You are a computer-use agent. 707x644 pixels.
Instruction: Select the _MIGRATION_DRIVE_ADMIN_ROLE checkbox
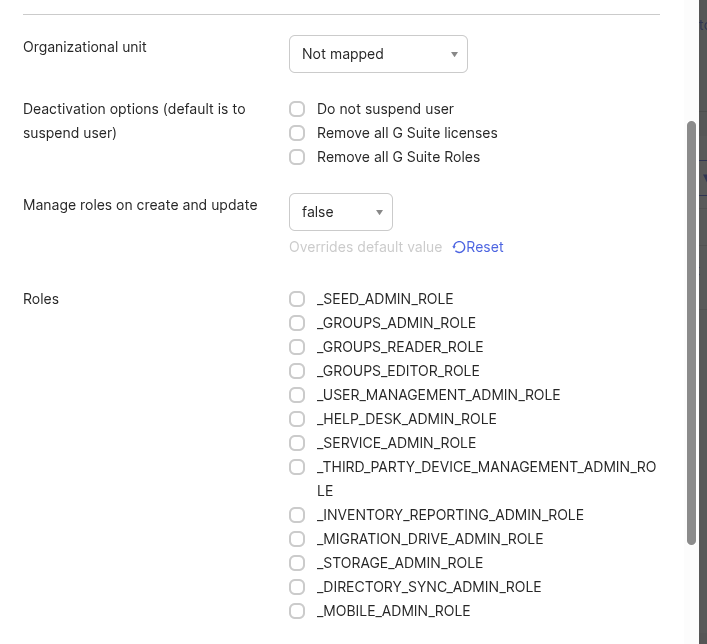point(297,539)
